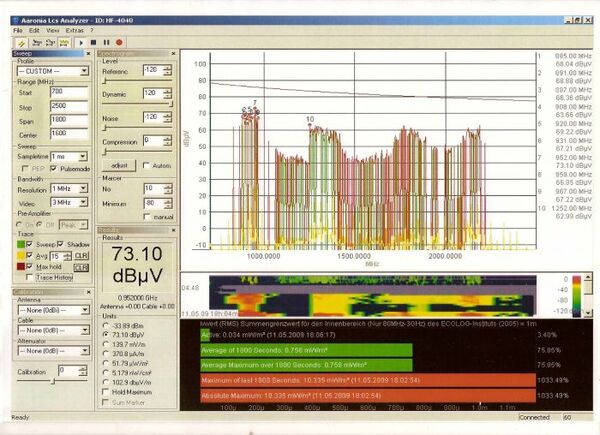
Task: Check the Hold Maximum option
Action: (105, 392)
